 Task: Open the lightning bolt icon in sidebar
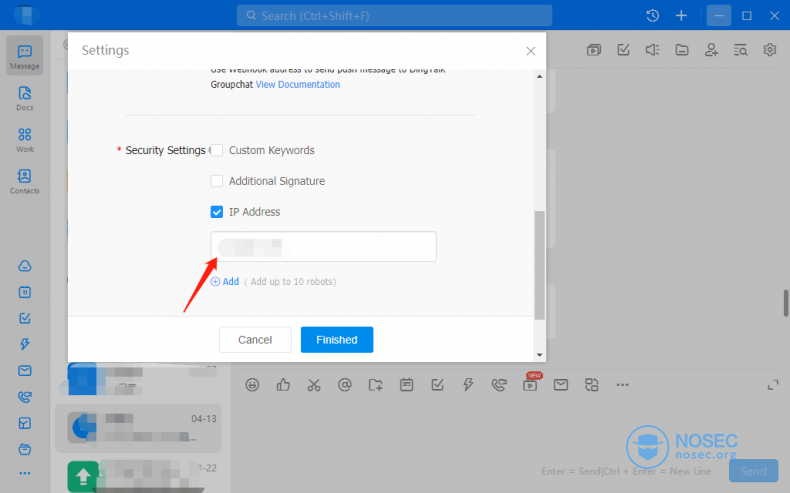point(24,344)
